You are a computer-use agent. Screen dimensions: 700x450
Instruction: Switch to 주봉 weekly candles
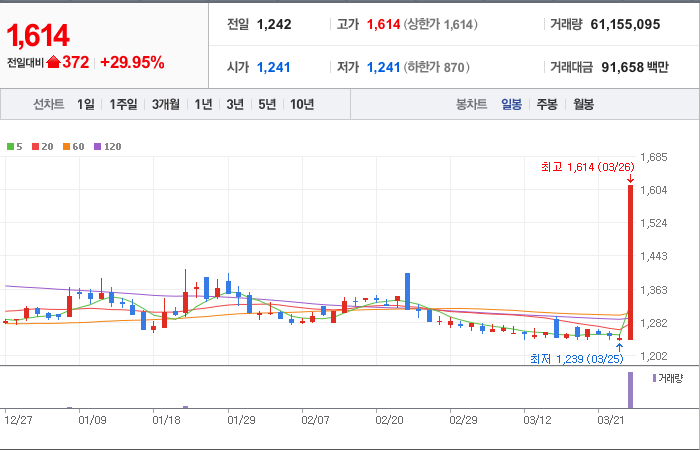coord(547,104)
